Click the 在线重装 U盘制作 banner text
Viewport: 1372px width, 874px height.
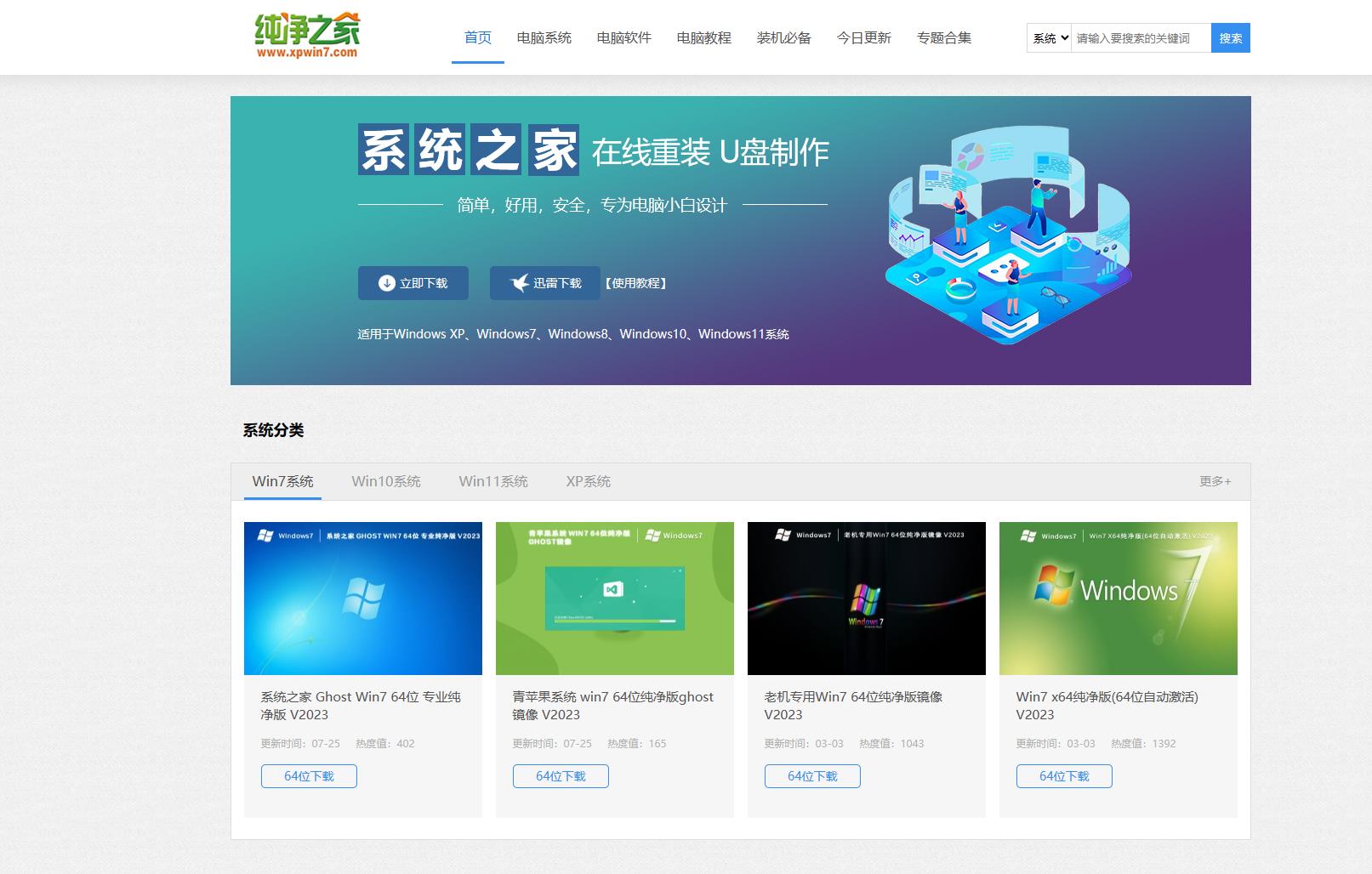click(x=710, y=152)
